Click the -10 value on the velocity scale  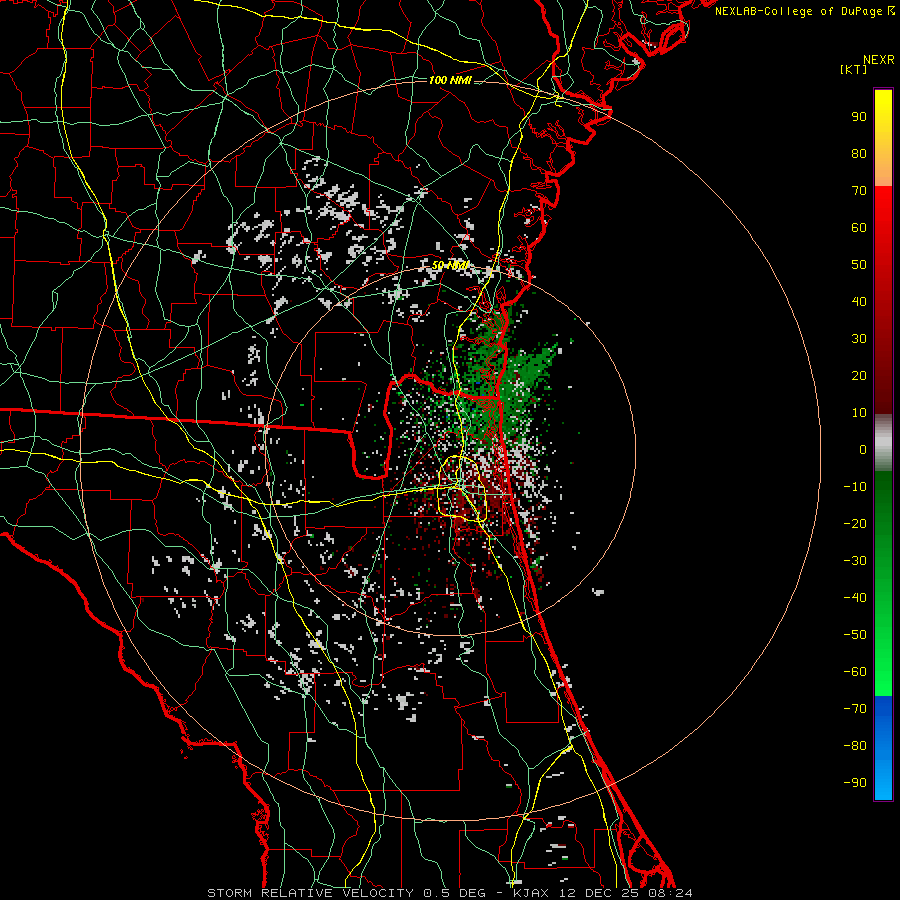pyautogui.click(x=855, y=487)
